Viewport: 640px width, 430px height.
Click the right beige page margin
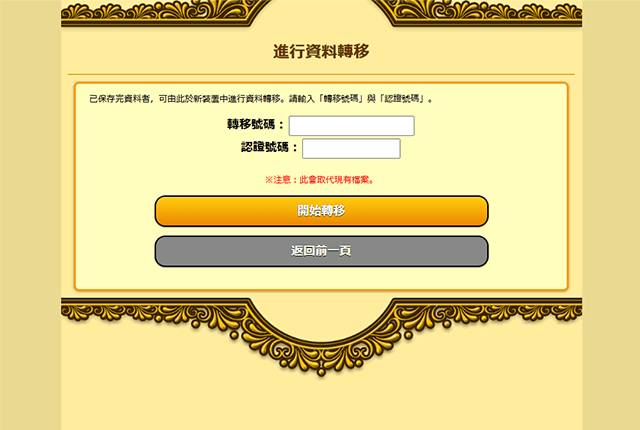pyautogui.click(x=611, y=215)
